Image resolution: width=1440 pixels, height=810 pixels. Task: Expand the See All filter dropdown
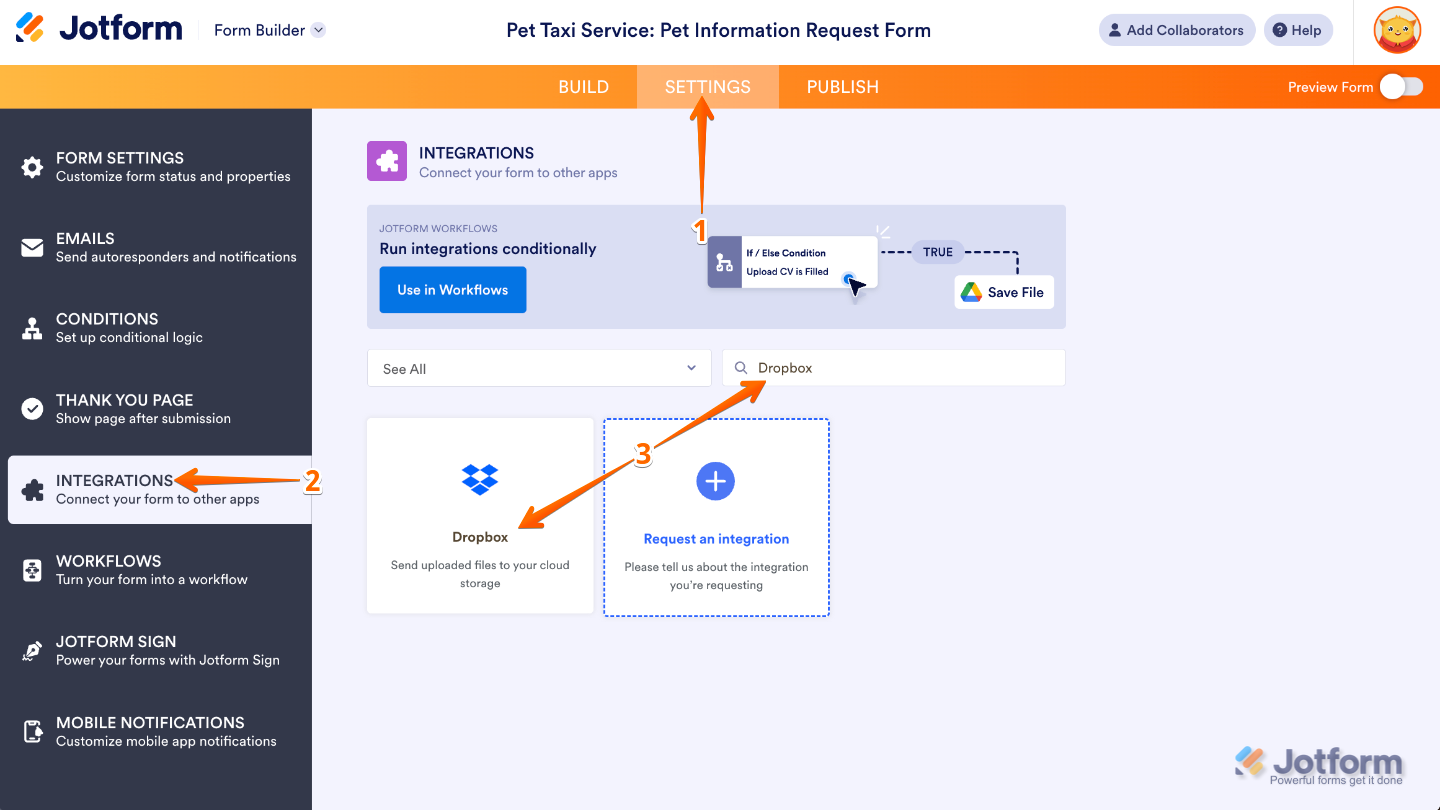pyautogui.click(x=538, y=367)
